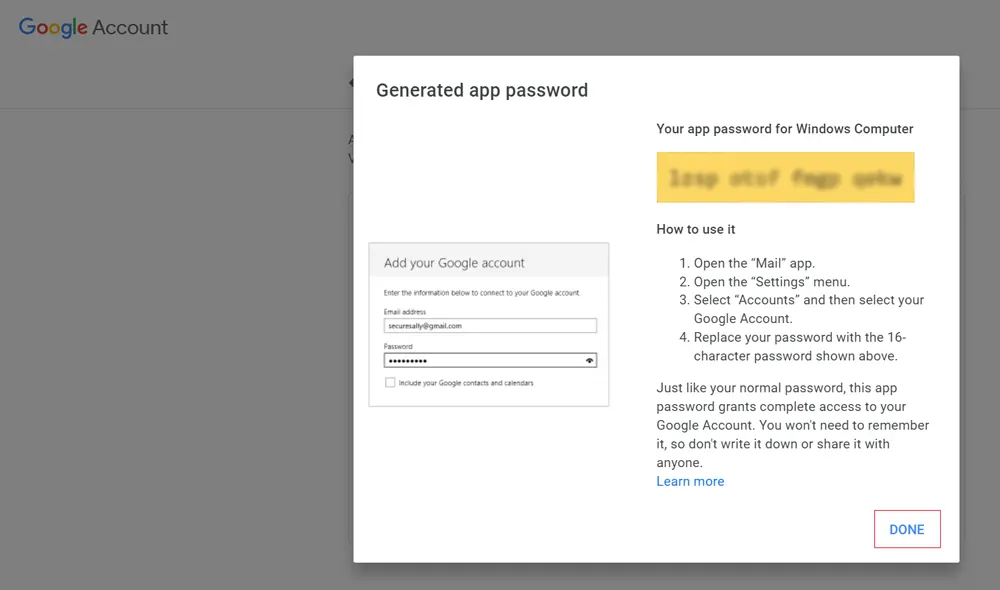1000x590 pixels.
Task: Click the Google Account logo
Action: coord(93,27)
